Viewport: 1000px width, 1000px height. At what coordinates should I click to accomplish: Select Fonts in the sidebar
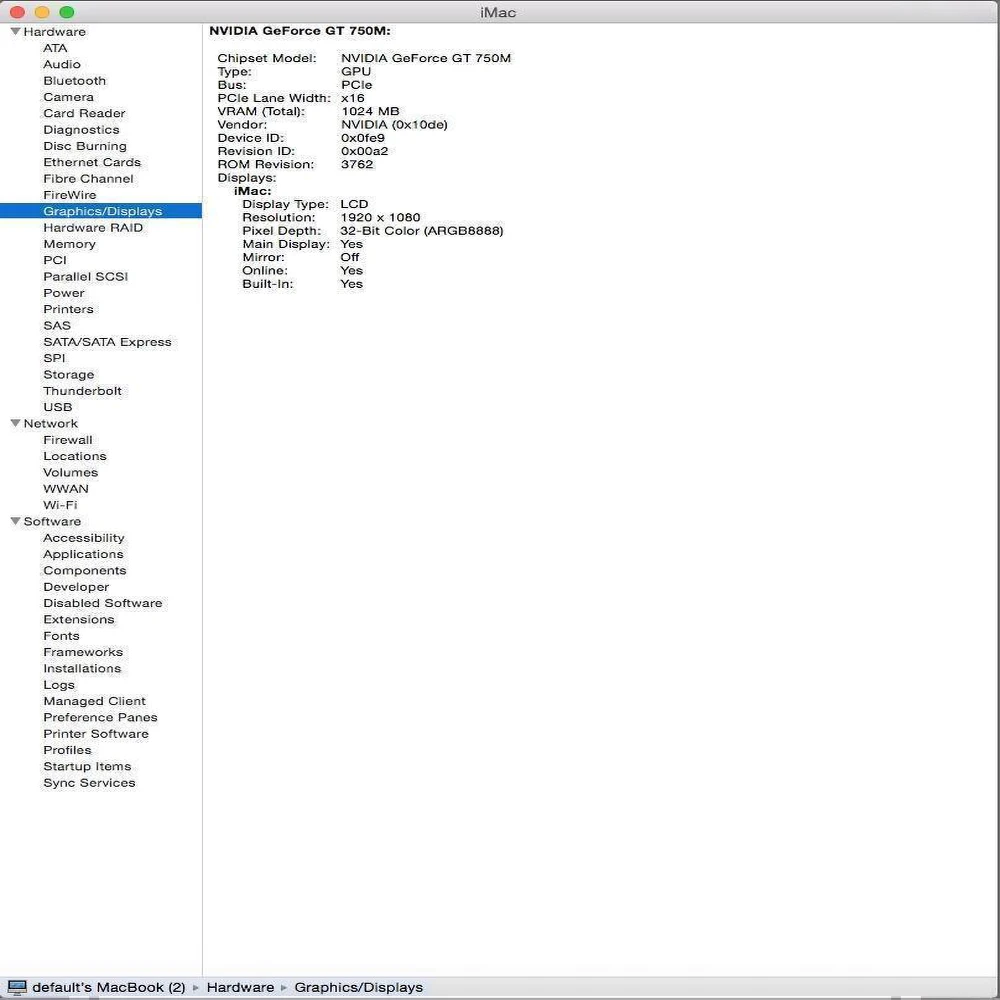click(61, 636)
